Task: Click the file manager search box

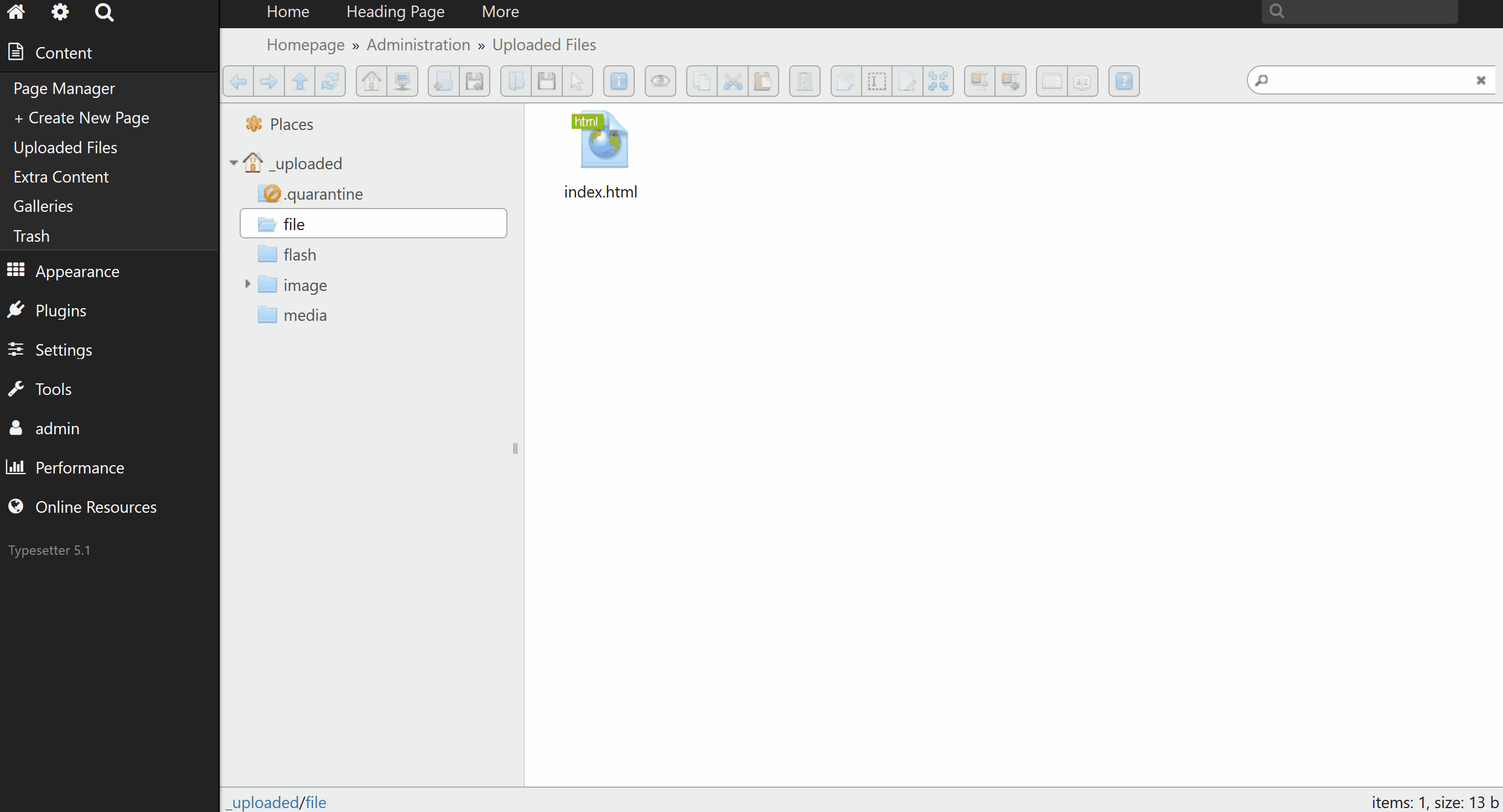Action: coord(1371,81)
